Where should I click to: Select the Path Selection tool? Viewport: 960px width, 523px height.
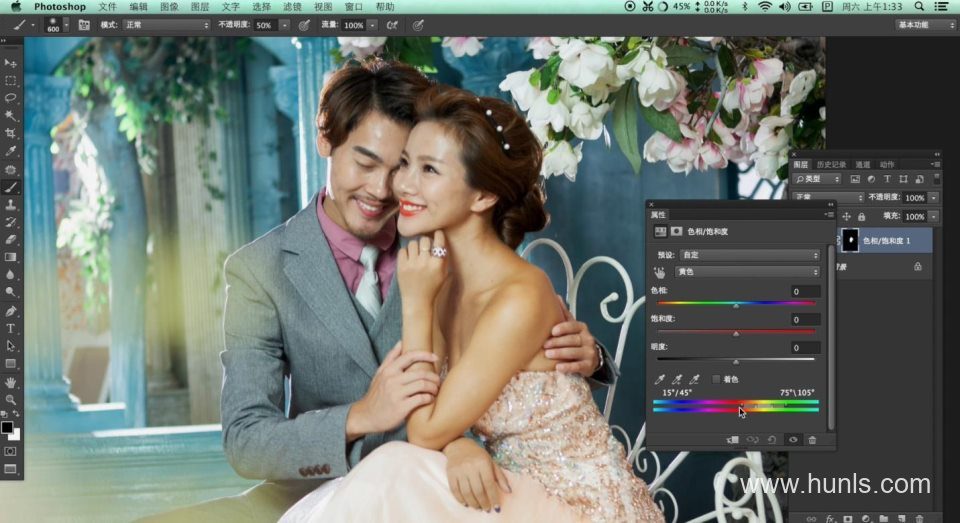10,346
